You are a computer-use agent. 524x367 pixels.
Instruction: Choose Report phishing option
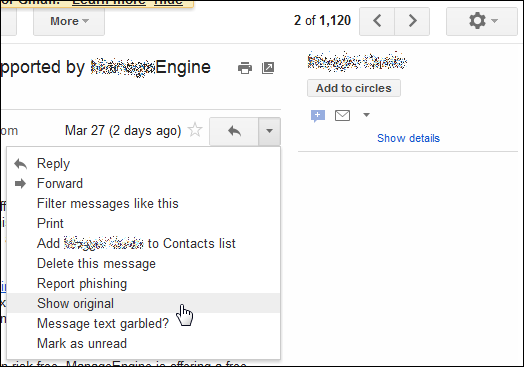coord(144,284)
